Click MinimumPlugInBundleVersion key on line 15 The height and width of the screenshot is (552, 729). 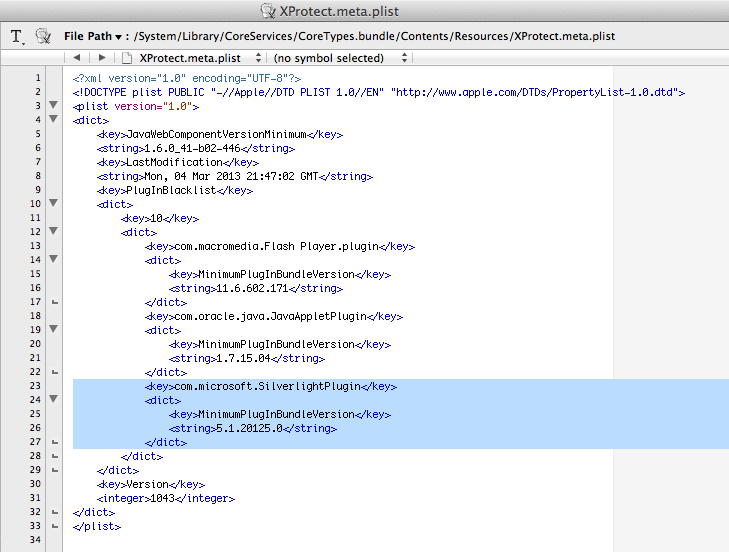click(280, 274)
